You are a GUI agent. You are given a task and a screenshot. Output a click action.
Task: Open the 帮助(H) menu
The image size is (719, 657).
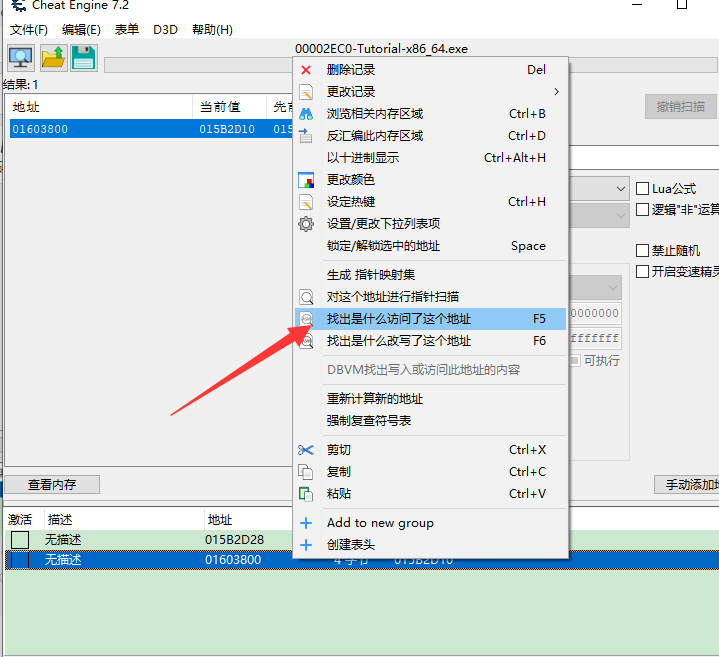point(212,30)
